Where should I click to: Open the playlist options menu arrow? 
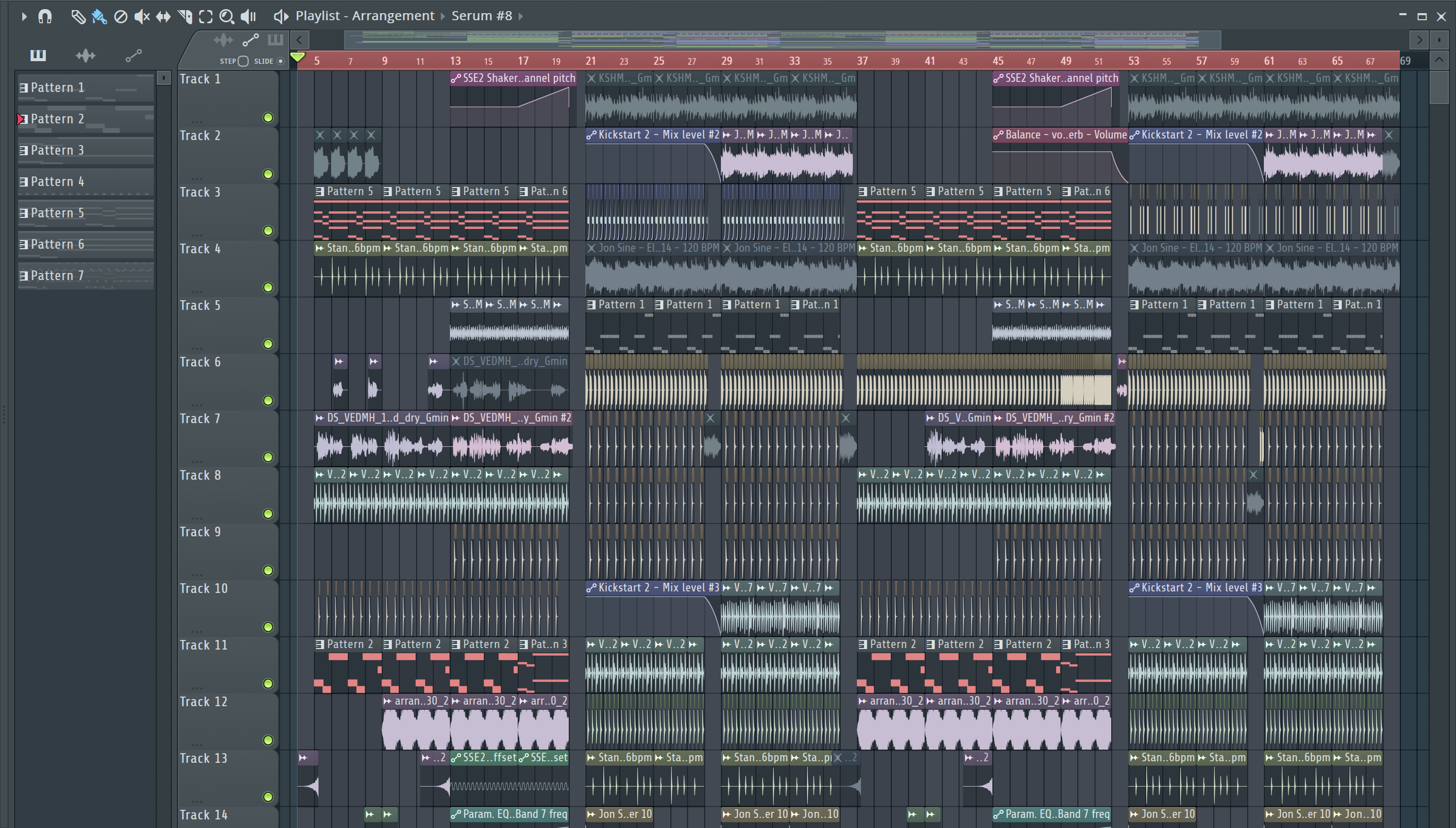click(x=24, y=17)
